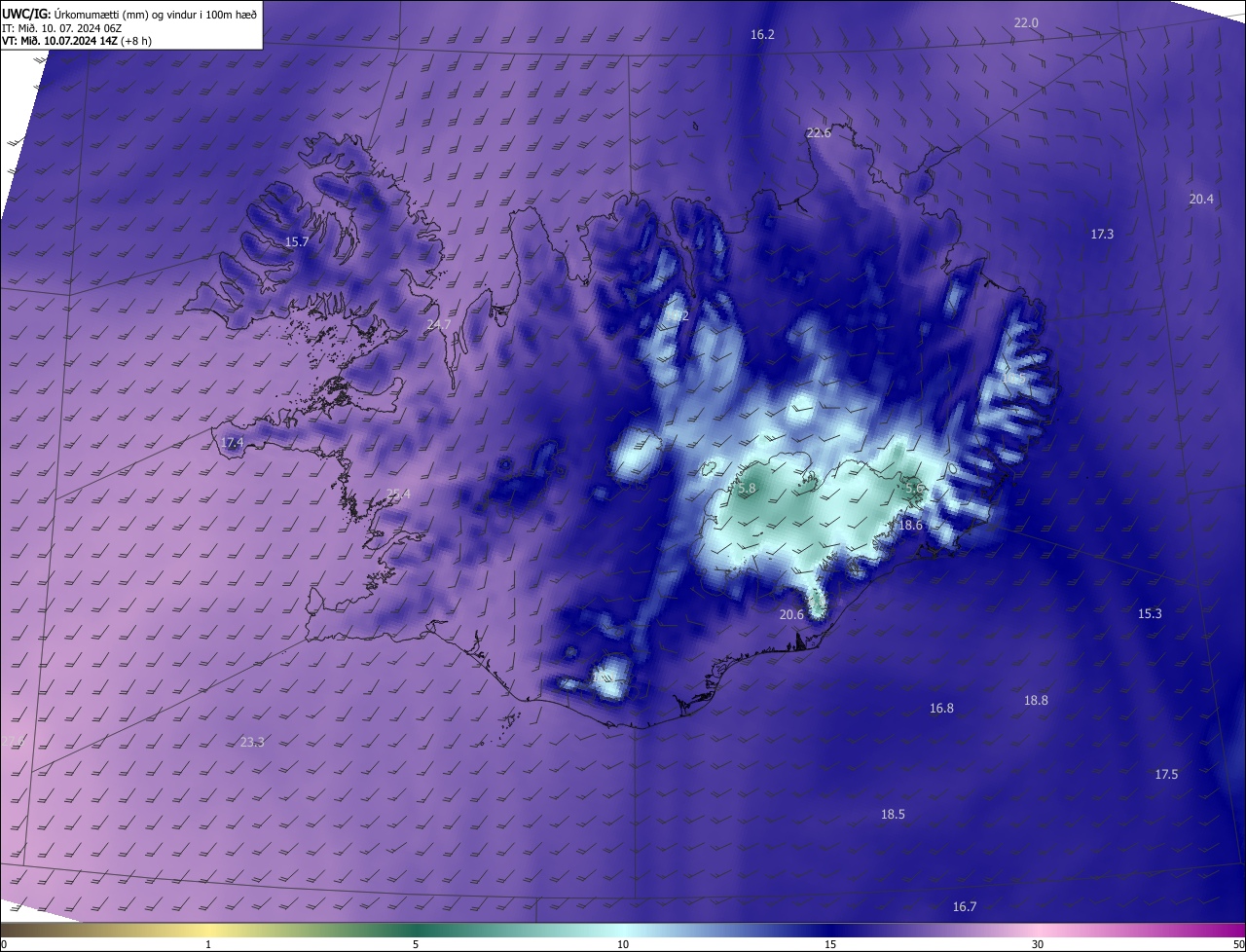
Task: Click the 17.3 value label
Action: coord(1102,234)
